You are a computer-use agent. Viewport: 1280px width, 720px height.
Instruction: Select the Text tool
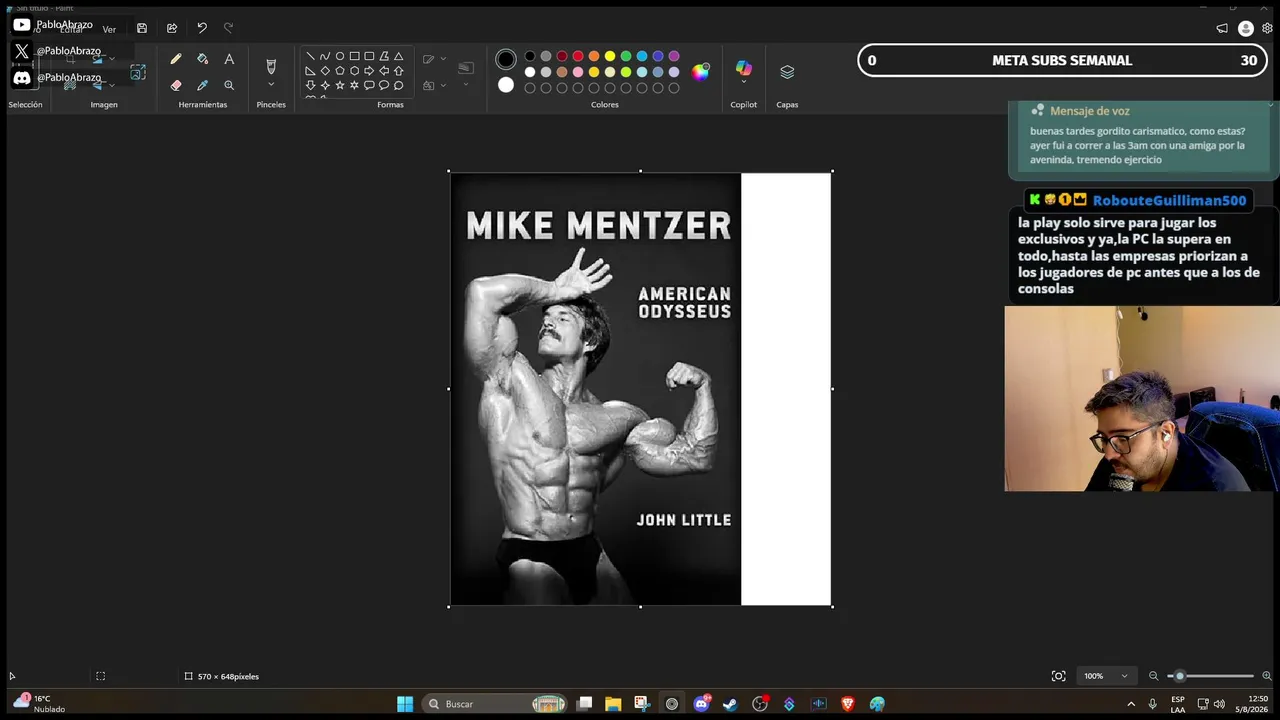click(x=229, y=59)
